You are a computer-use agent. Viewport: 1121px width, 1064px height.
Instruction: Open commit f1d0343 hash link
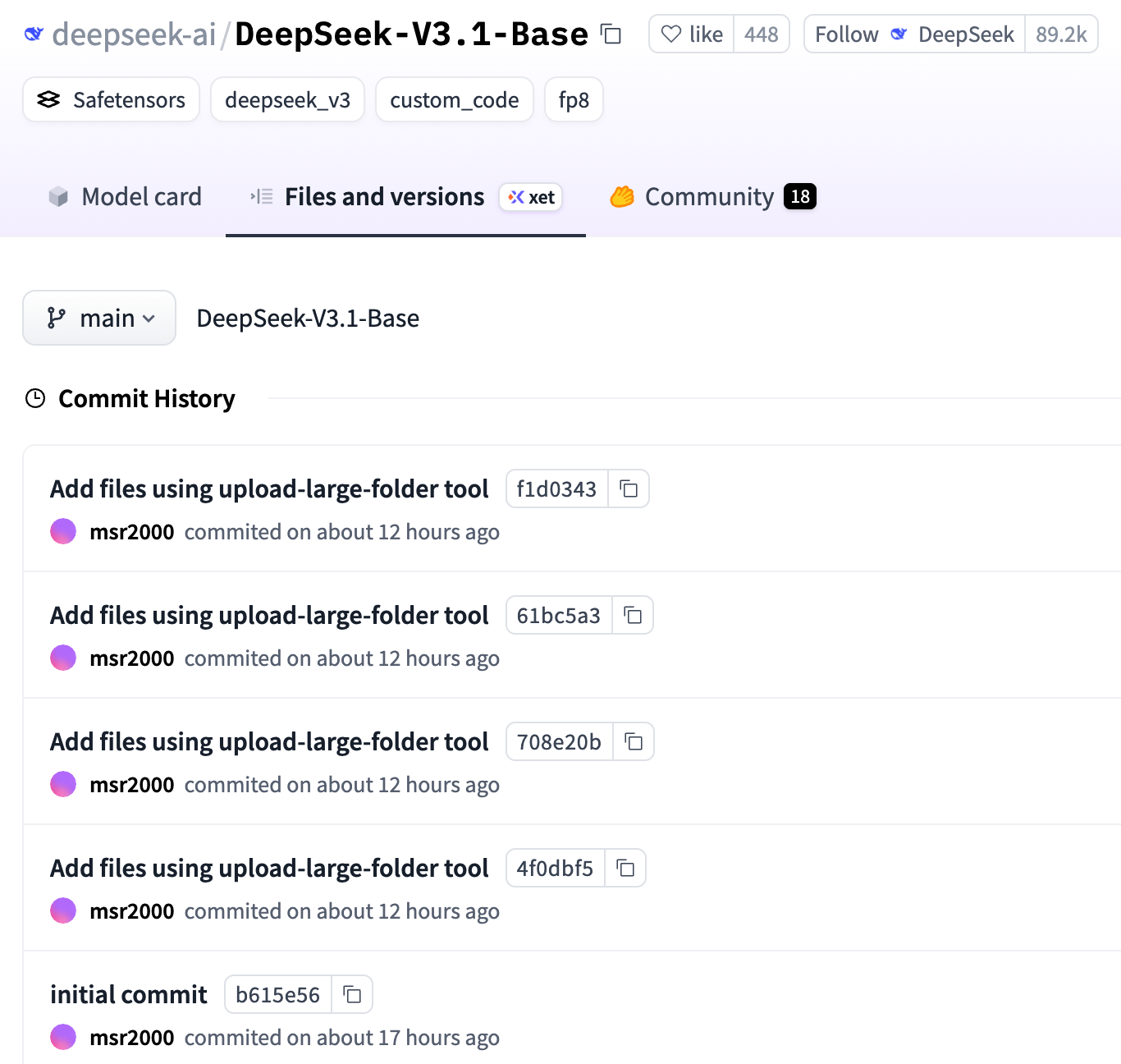pos(556,489)
